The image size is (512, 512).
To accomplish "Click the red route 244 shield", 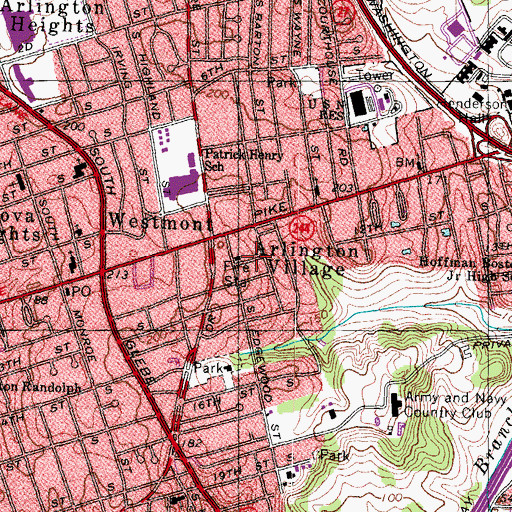I will point(302,229).
